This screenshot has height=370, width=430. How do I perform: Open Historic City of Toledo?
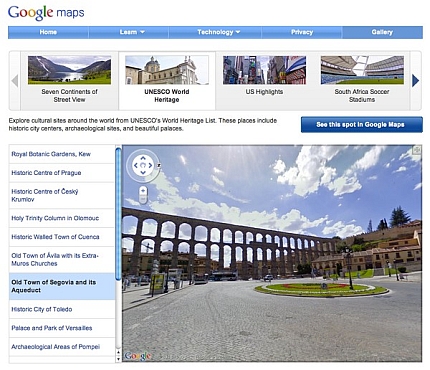(x=62, y=309)
